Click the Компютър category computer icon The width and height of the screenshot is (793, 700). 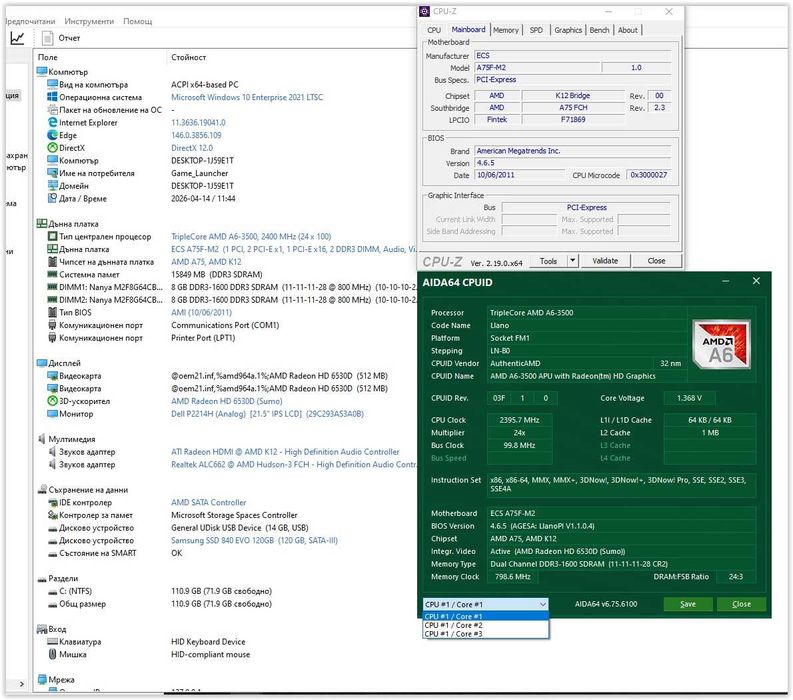coord(42,72)
